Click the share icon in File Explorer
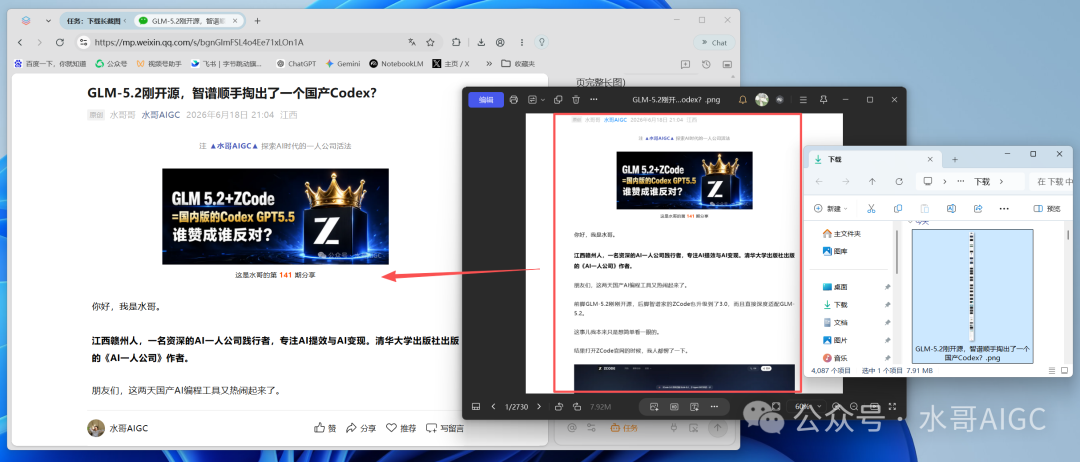Image resolution: width=1080 pixels, height=462 pixels. click(978, 209)
